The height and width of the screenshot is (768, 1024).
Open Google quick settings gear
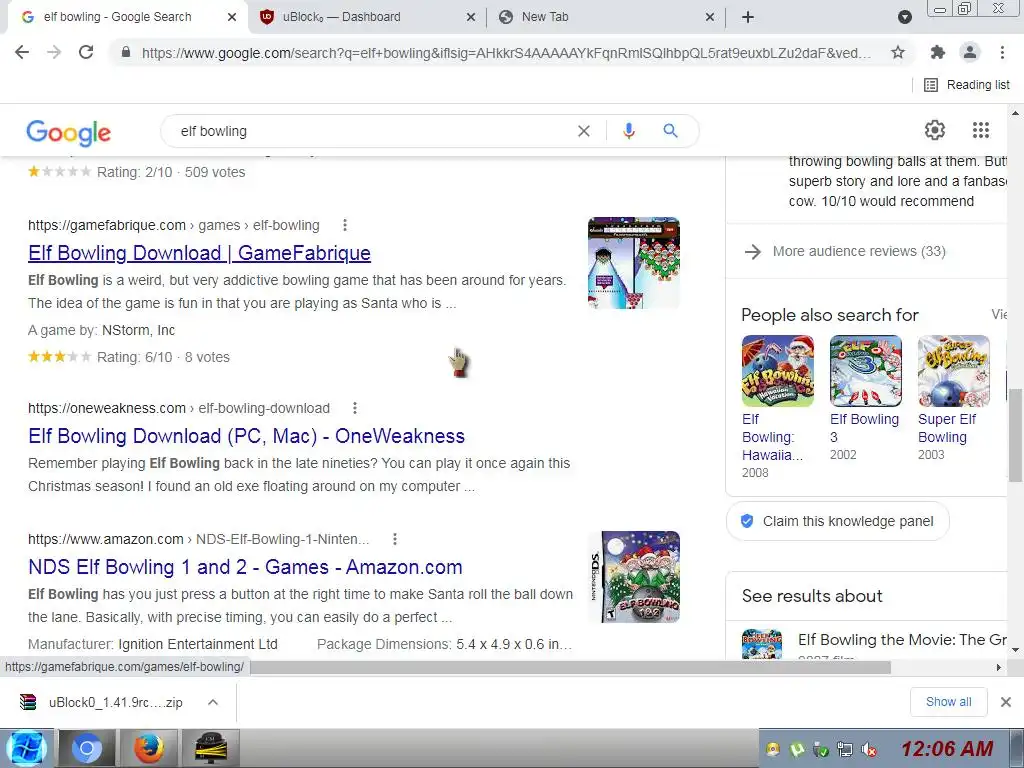935,130
